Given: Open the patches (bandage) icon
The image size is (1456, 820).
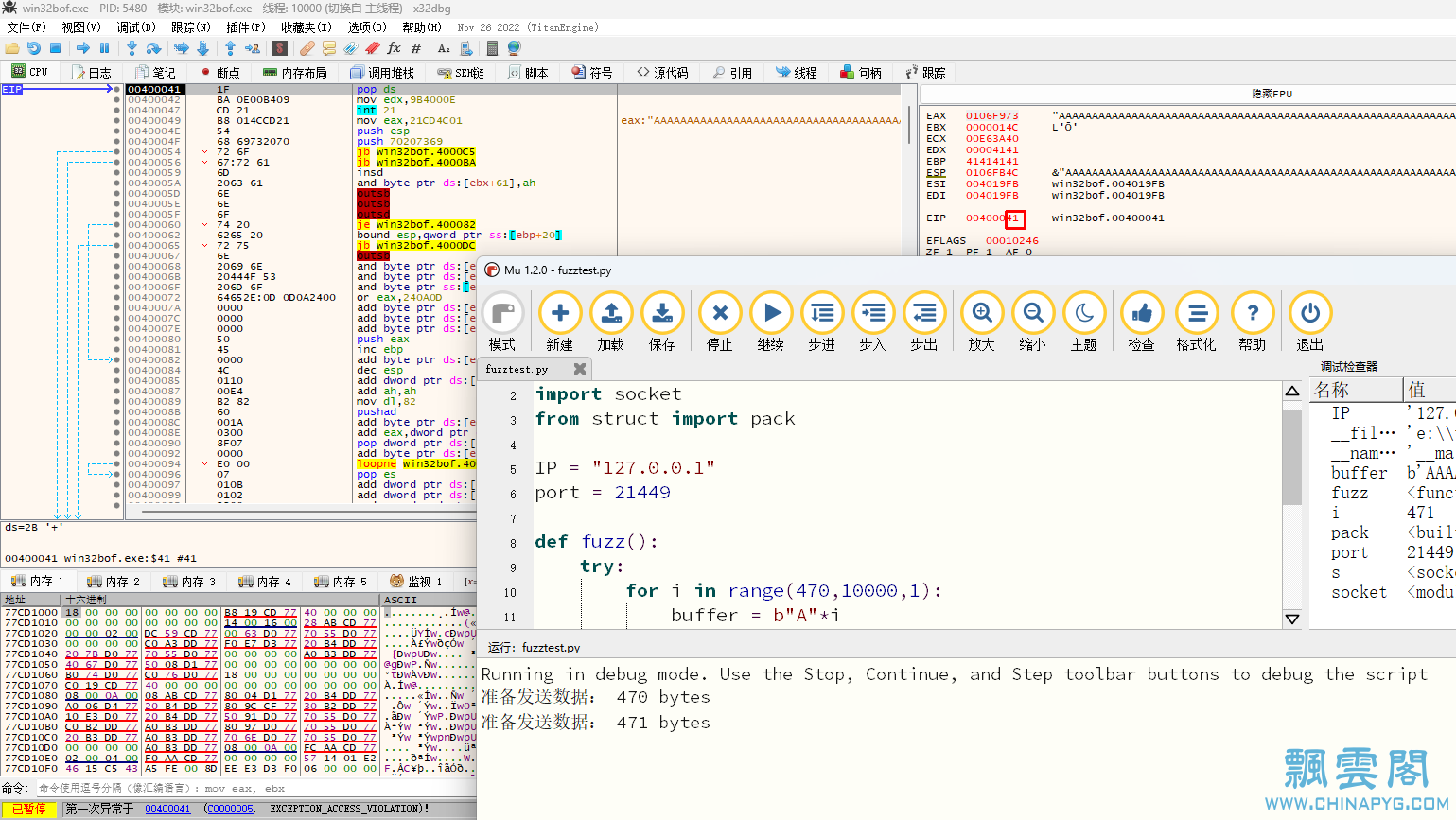Looking at the screenshot, I should pos(307,47).
